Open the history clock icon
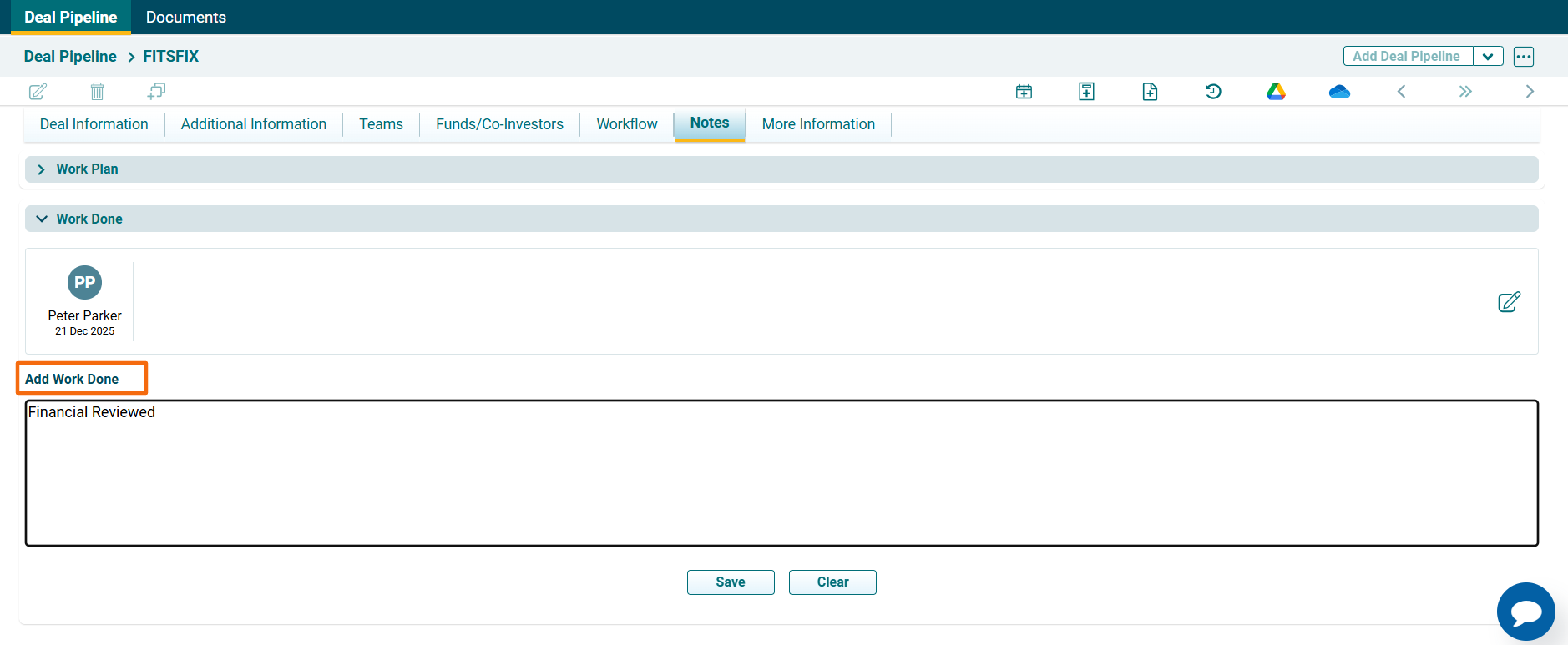The height and width of the screenshot is (645, 1568). click(x=1213, y=92)
